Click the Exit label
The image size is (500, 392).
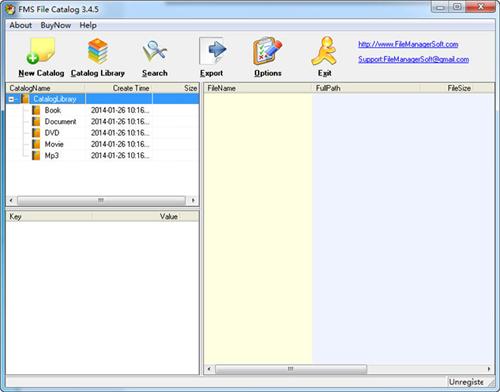coord(324,73)
